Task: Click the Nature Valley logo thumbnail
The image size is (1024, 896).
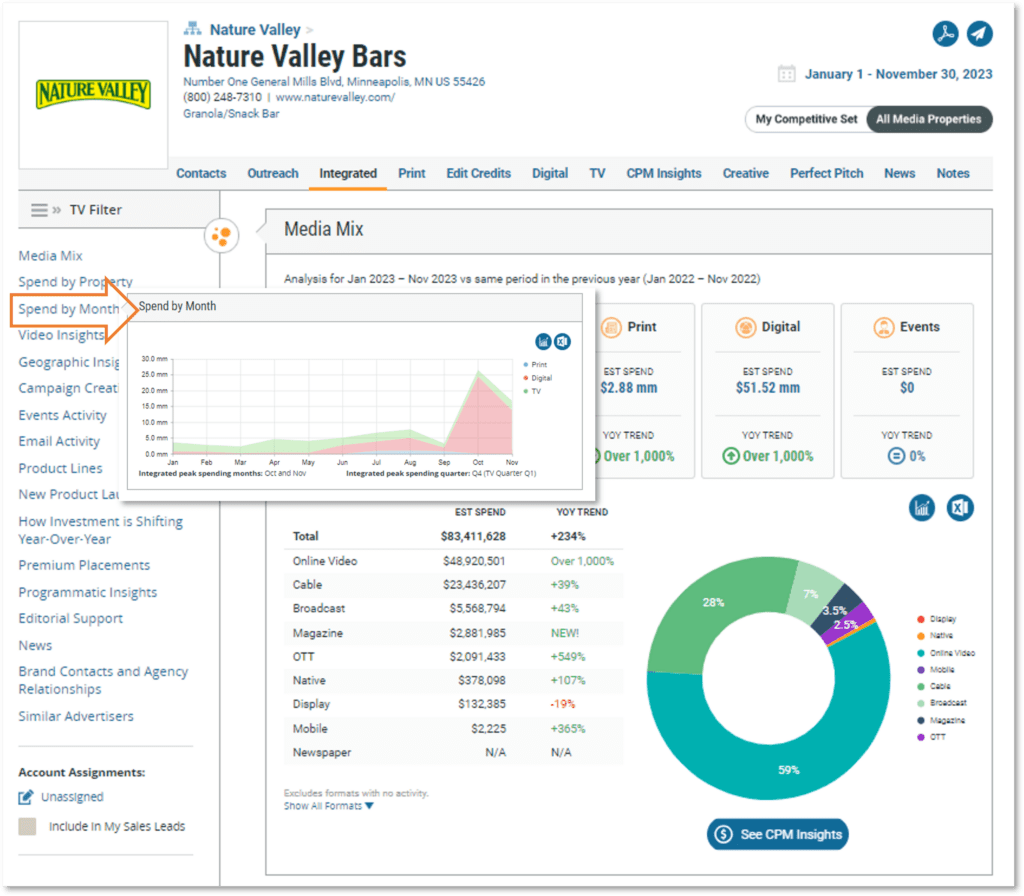Action: 93,95
